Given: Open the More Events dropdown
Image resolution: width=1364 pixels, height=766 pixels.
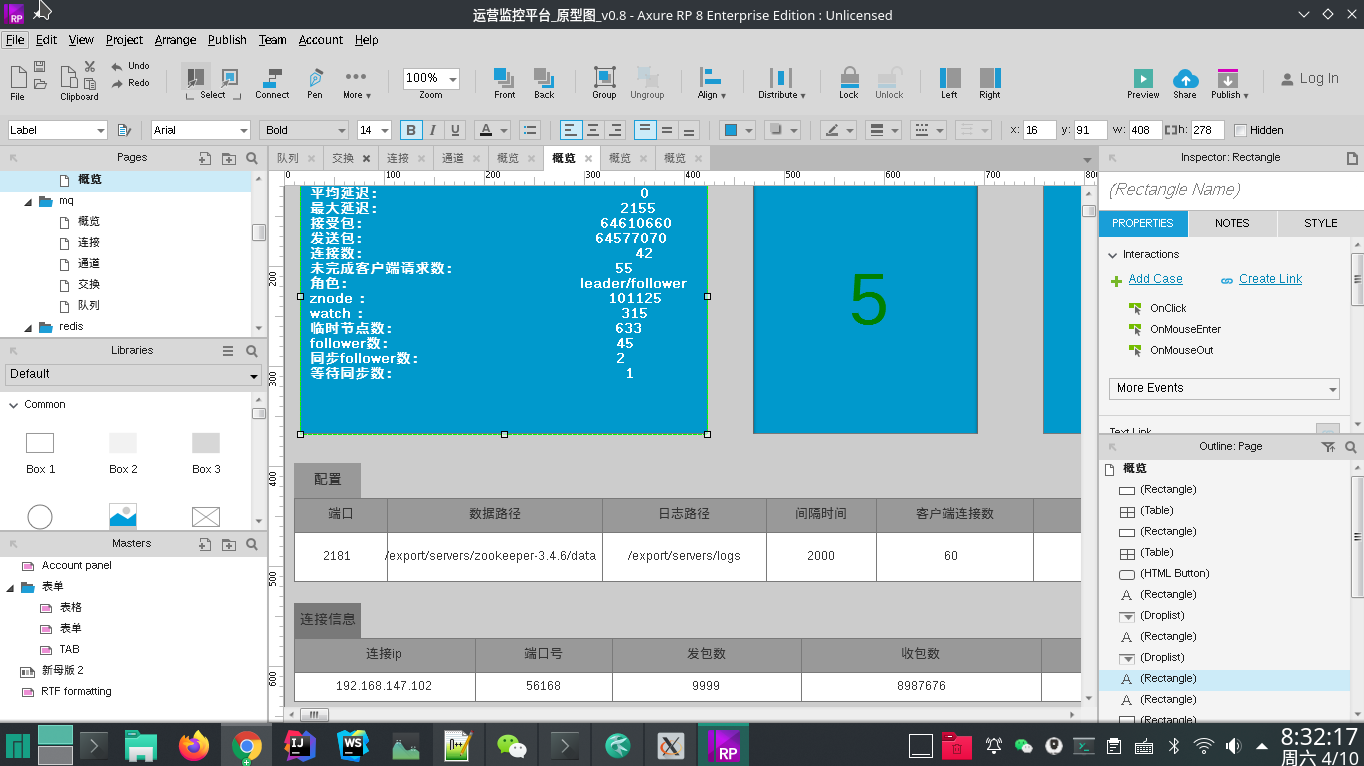Looking at the screenshot, I should [x=1223, y=388].
